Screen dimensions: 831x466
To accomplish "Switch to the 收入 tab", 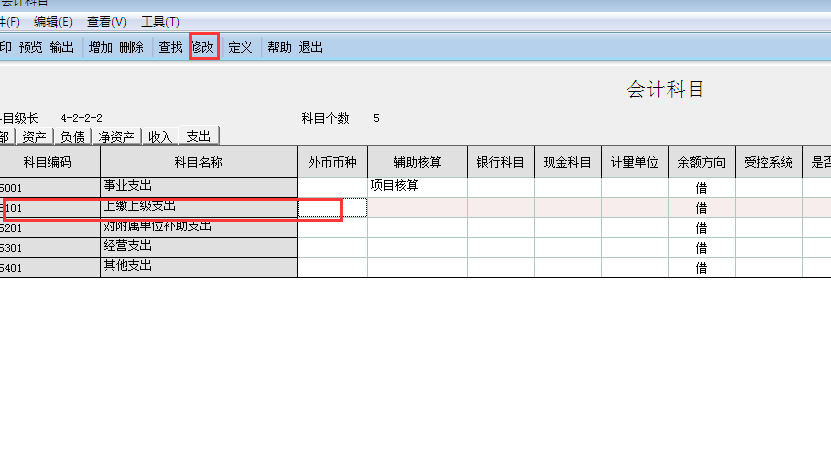I will (159, 137).
